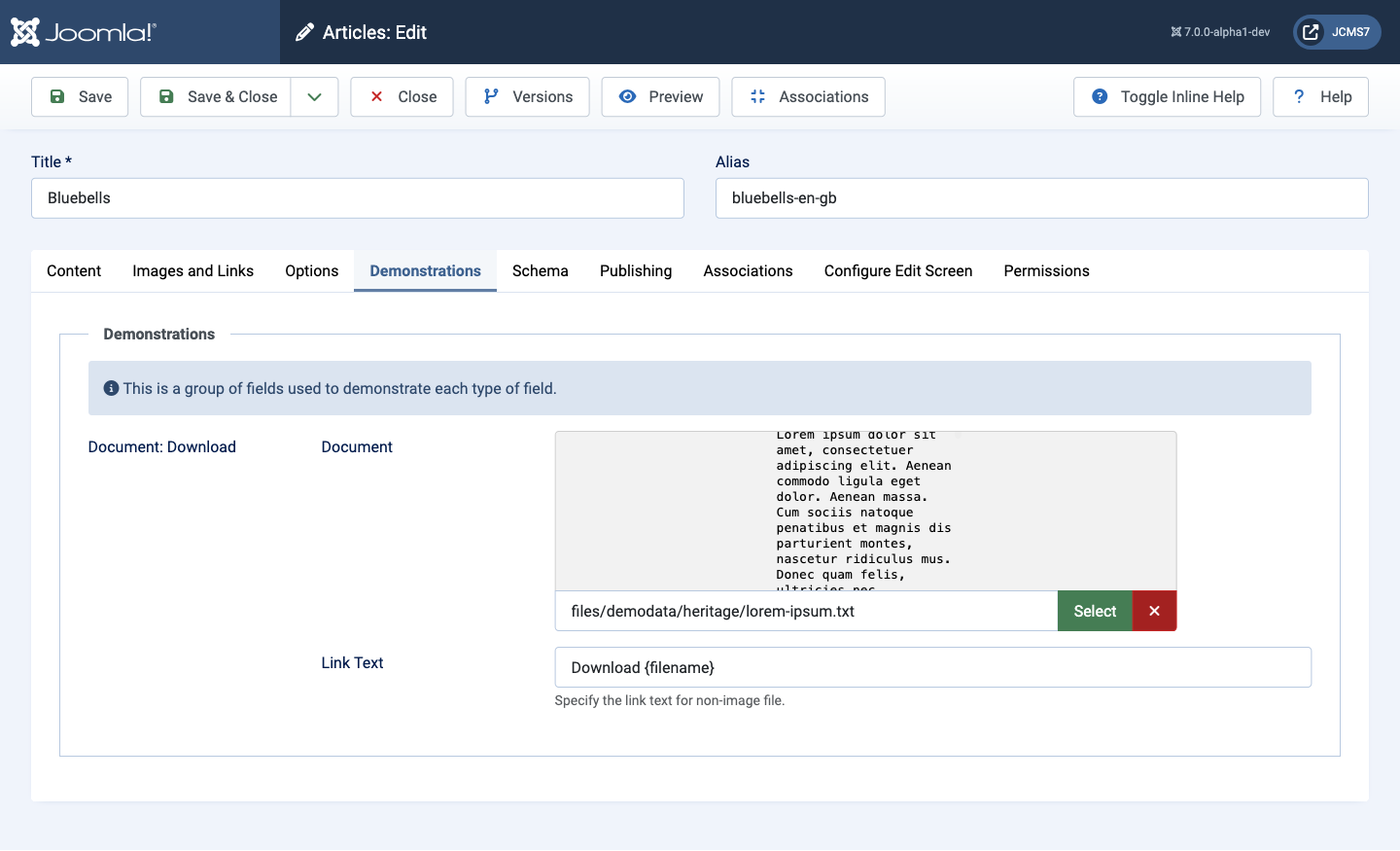Switch to the Permissions tab

[x=1046, y=270]
